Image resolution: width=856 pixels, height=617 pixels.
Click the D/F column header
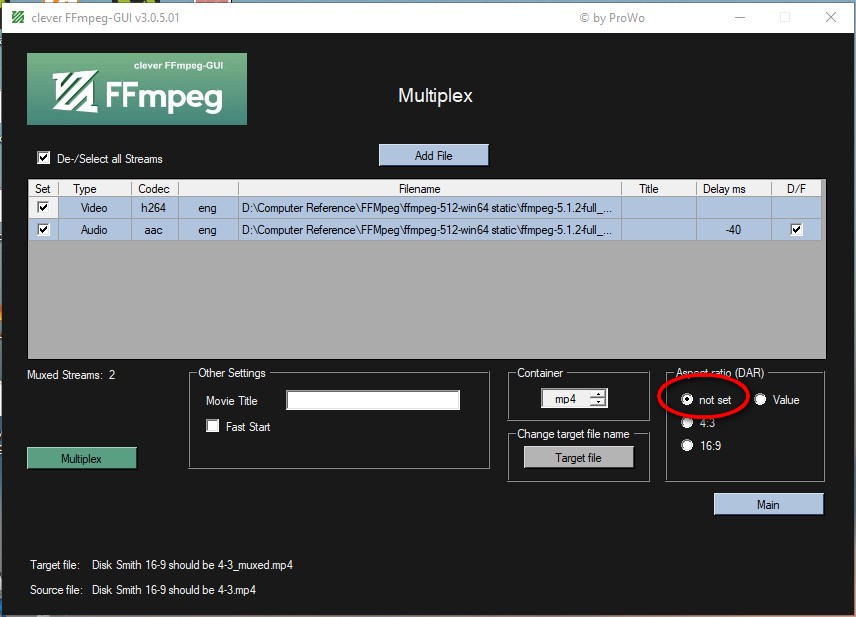click(x=796, y=189)
